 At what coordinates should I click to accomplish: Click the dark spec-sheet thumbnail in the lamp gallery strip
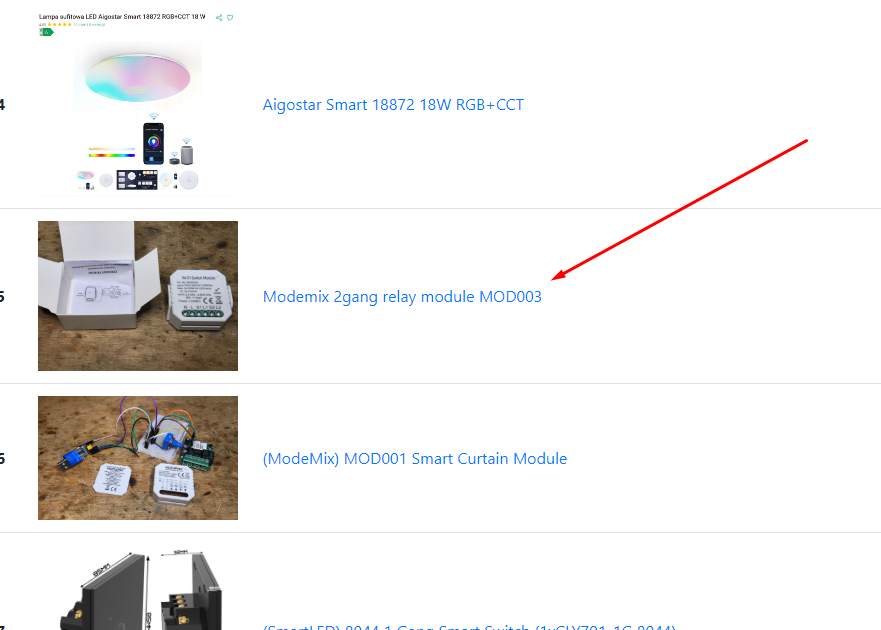point(137,180)
